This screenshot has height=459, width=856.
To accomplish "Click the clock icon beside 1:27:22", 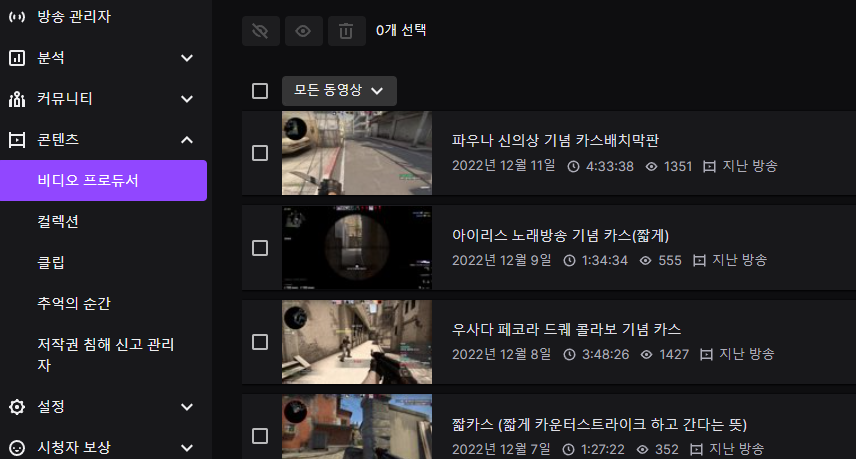I will [x=568, y=449].
